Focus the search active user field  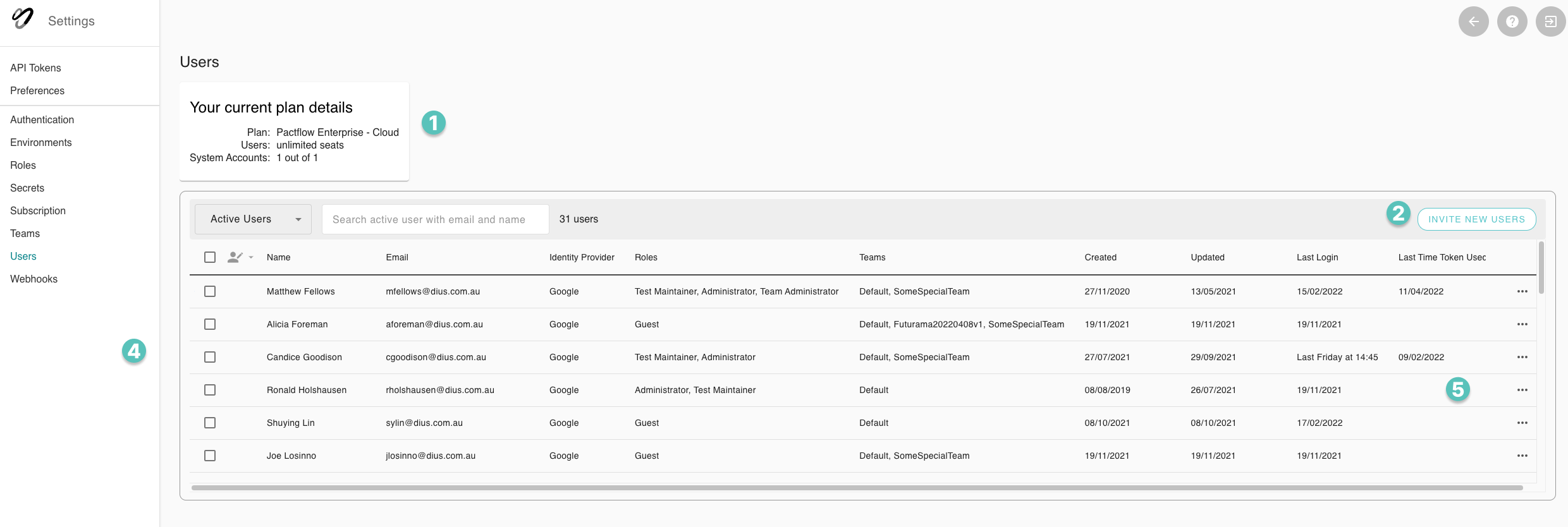click(x=435, y=219)
